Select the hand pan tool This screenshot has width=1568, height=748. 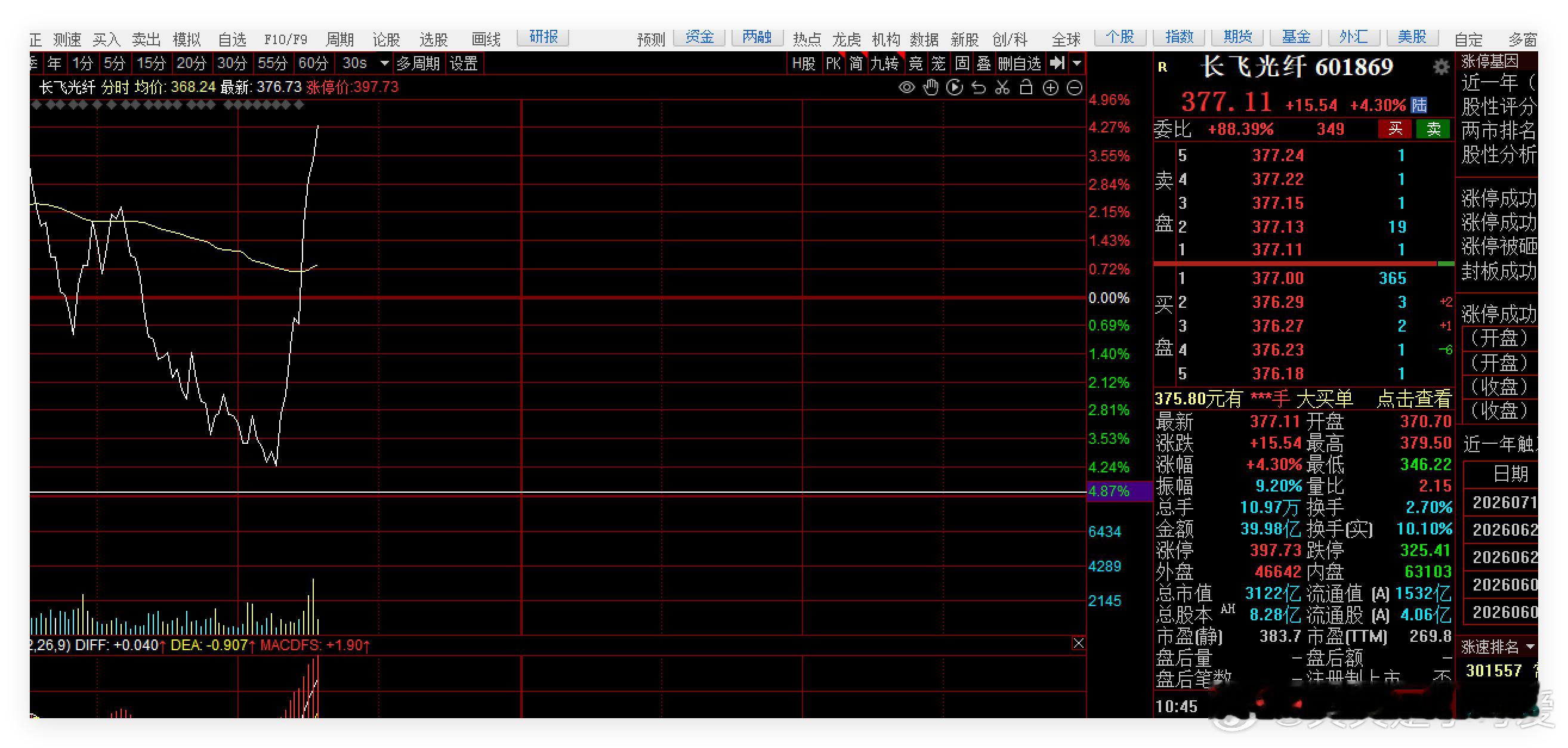tap(931, 88)
